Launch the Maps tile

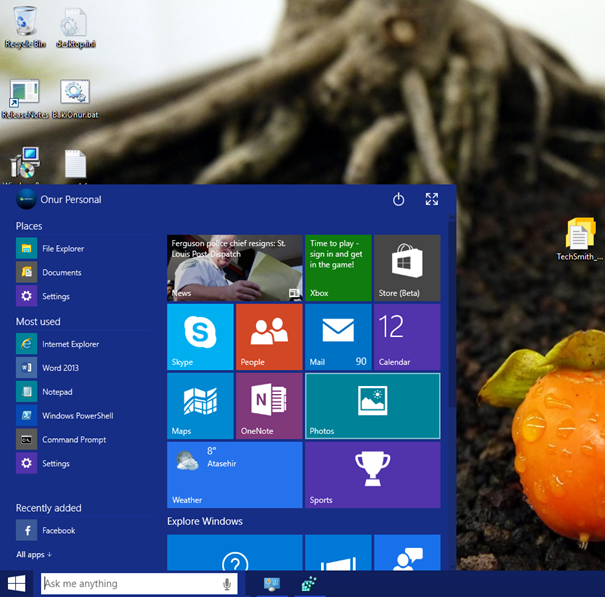point(200,406)
